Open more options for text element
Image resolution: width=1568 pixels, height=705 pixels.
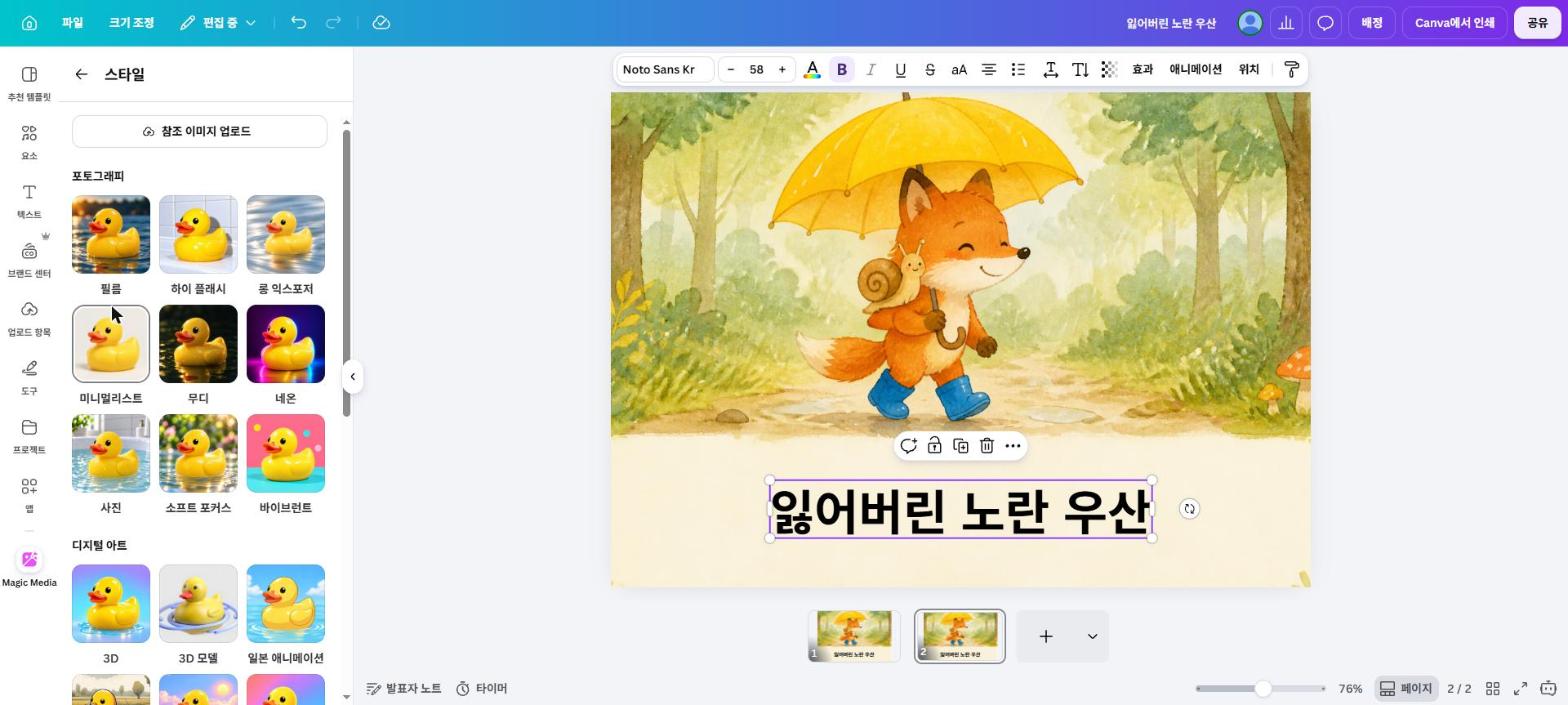[1012, 446]
